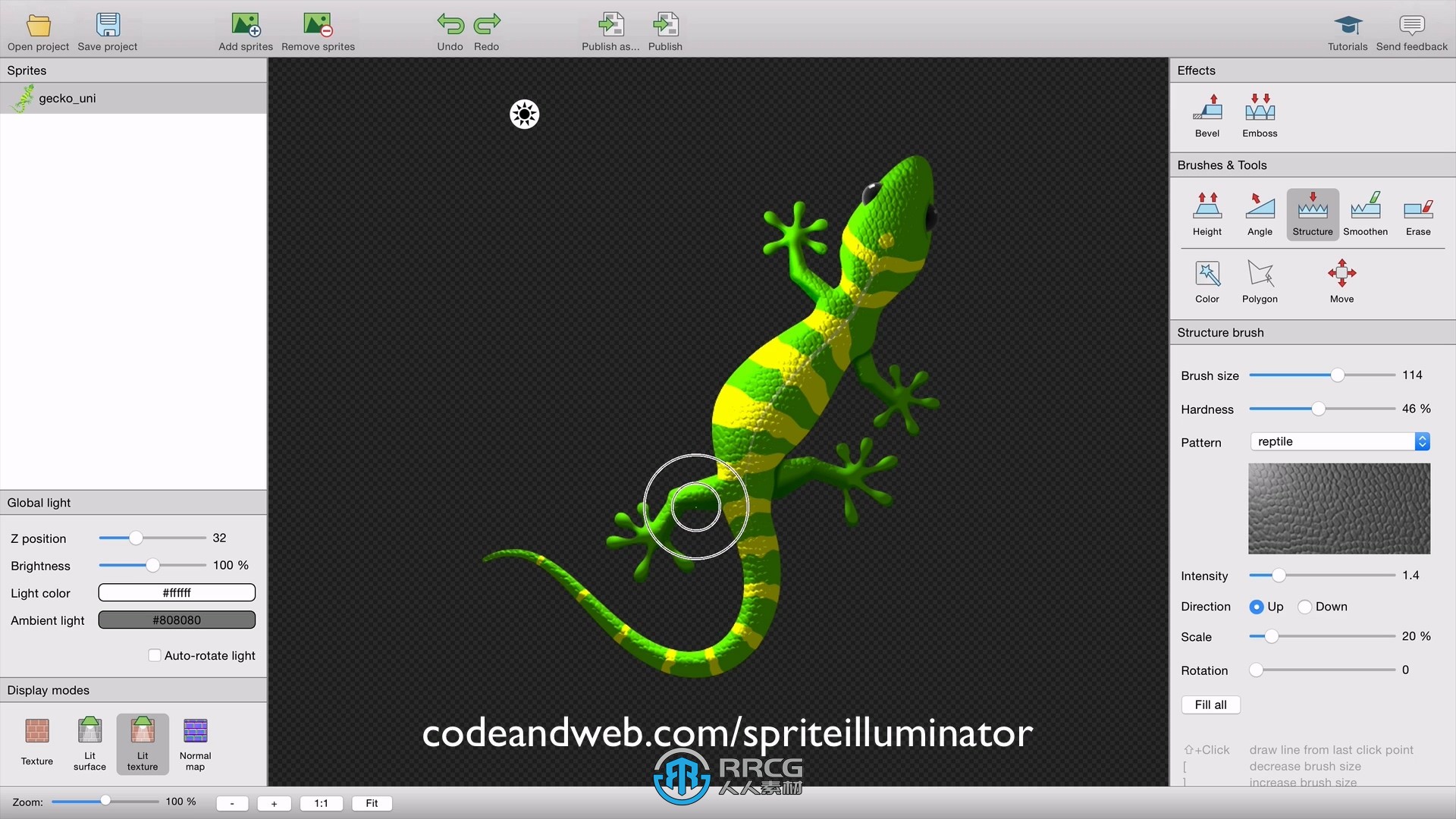Click the zoom out minus button

(x=232, y=803)
